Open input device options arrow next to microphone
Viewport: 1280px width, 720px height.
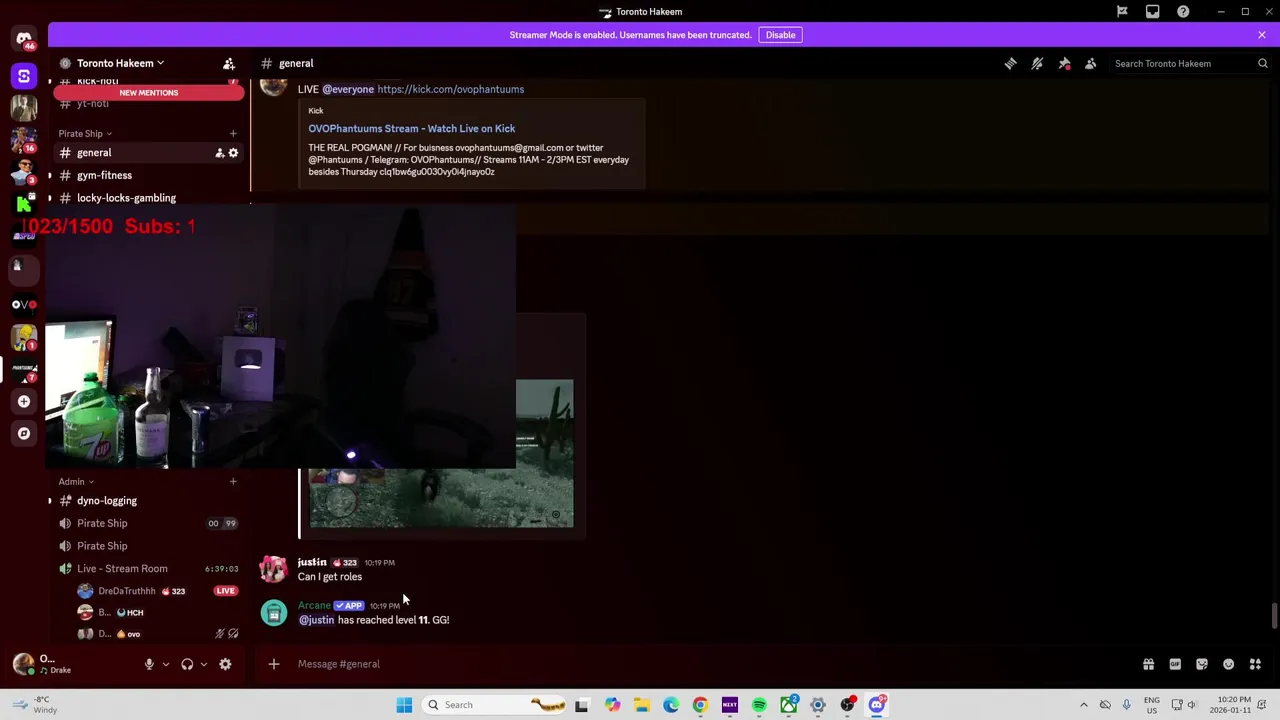(x=166, y=664)
